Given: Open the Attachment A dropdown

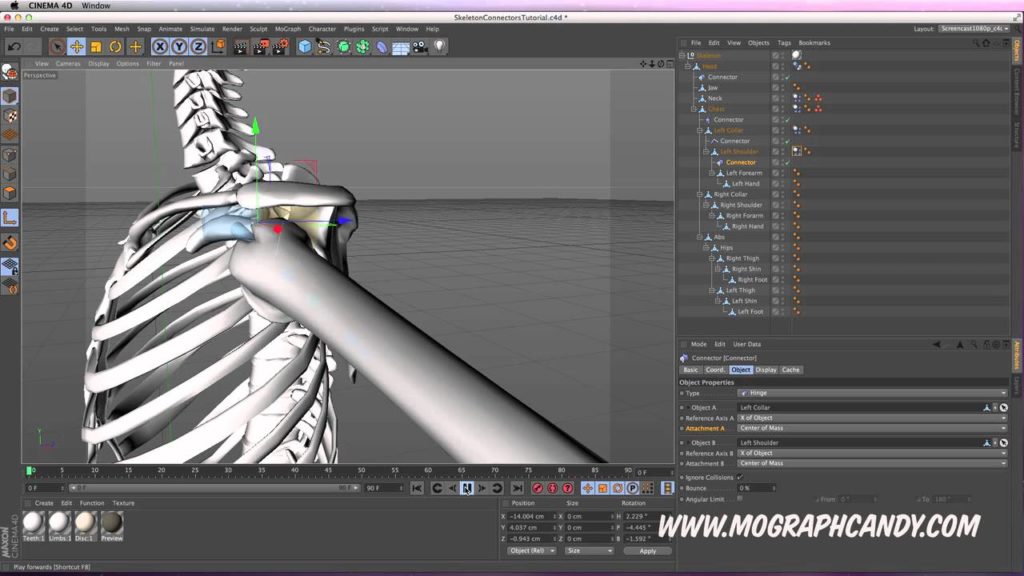Looking at the screenshot, I should pos(872,428).
